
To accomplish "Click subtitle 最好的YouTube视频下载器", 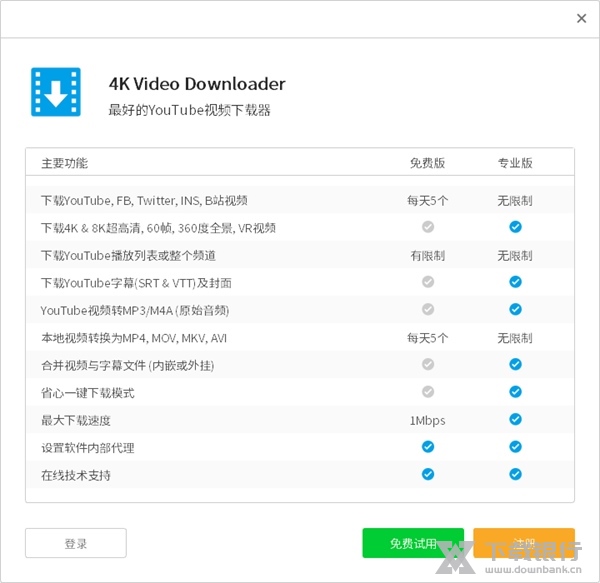I will (x=189, y=110).
